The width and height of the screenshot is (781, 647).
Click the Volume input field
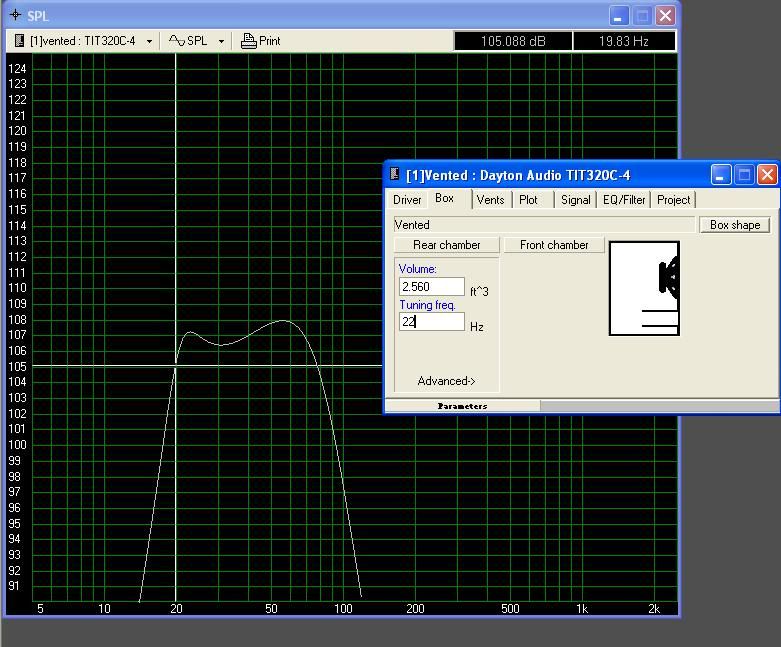432,287
